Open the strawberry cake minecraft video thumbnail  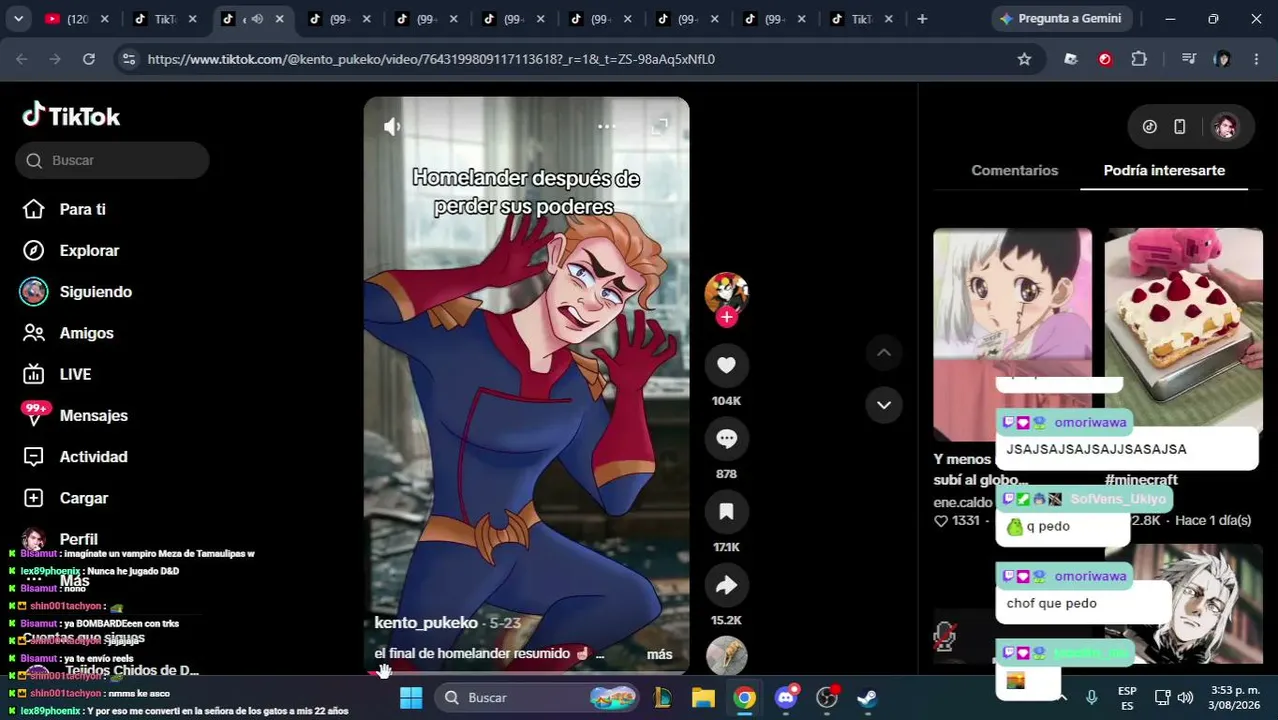(1184, 334)
